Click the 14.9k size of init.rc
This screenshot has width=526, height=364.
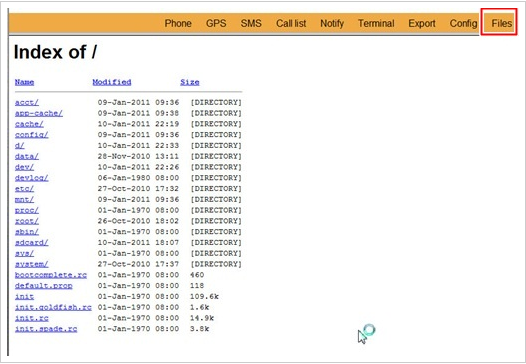click(202, 318)
